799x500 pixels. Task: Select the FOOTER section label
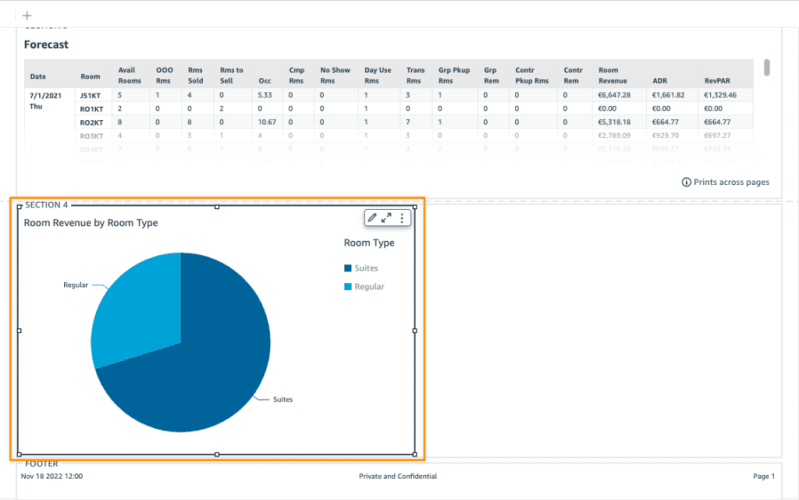pos(42,464)
